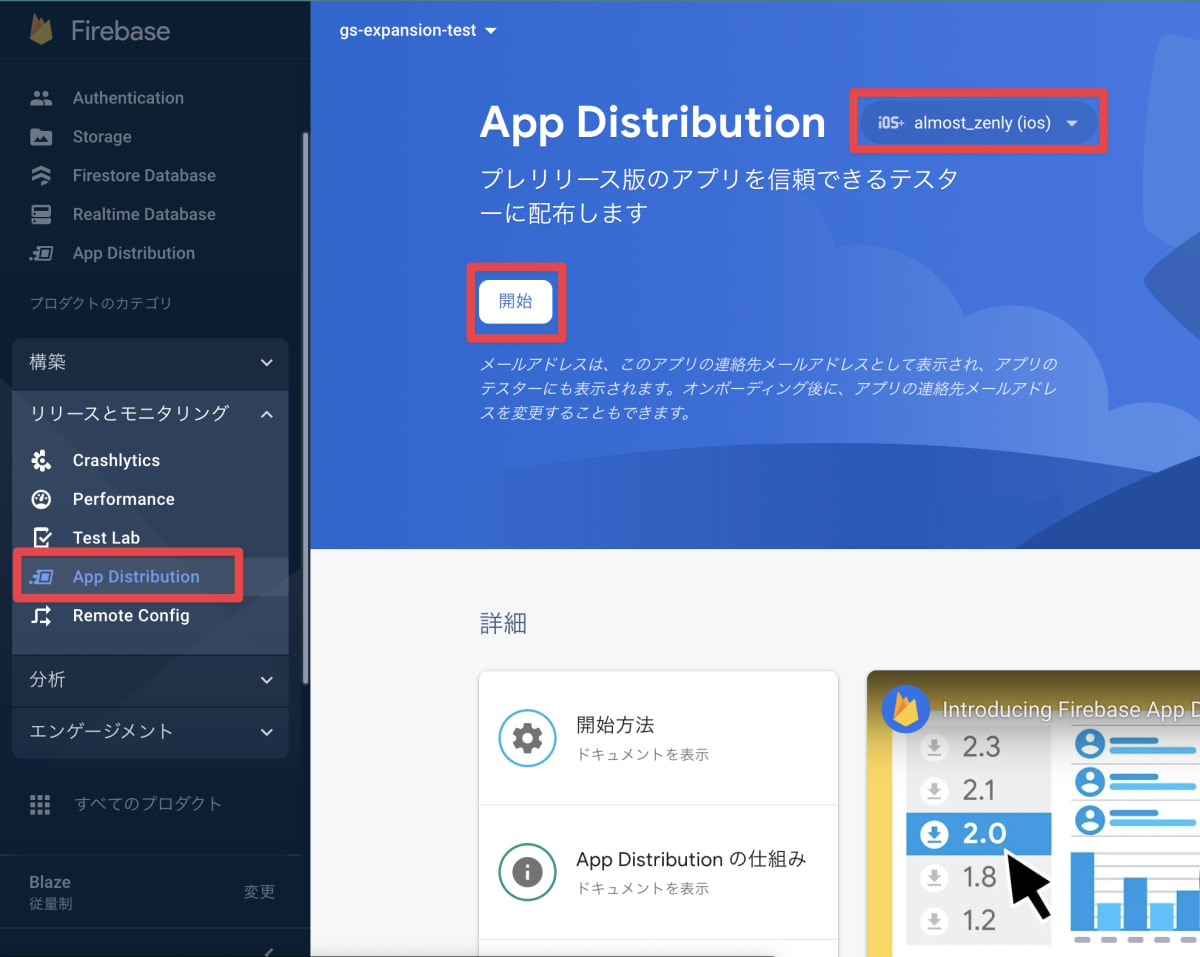
Task: Click the Test Lab icon
Action: click(40, 537)
